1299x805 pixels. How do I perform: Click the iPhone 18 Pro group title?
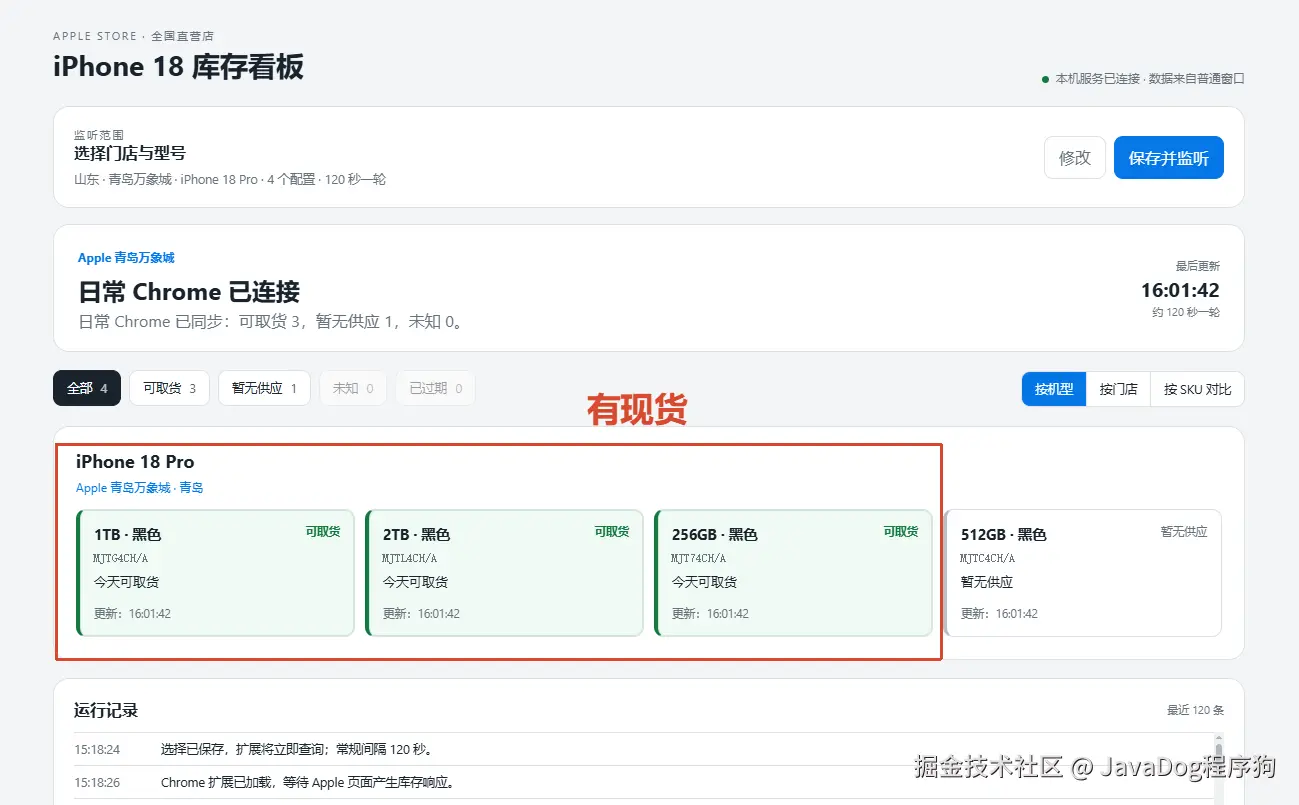(135, 462)
